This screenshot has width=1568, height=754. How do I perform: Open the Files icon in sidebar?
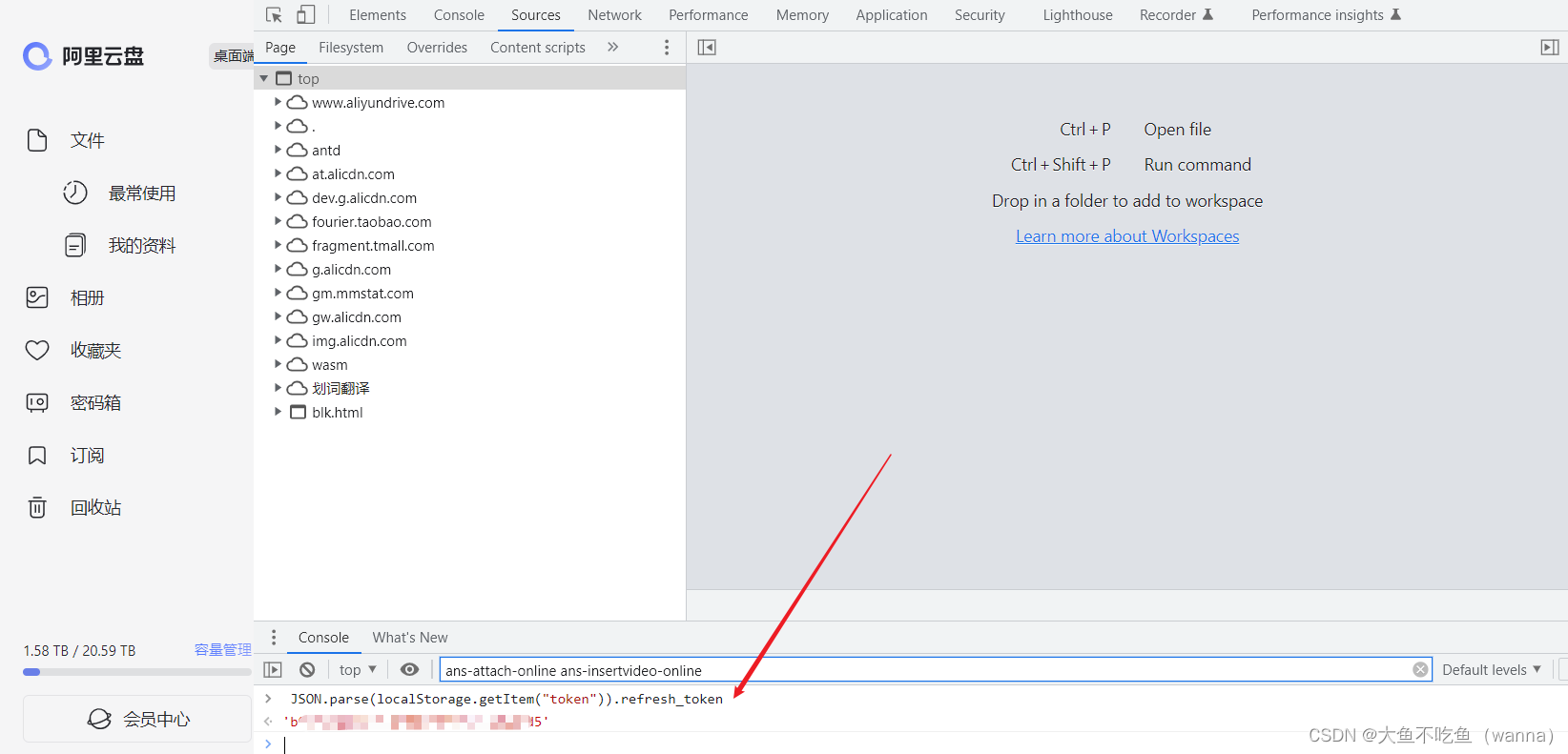pos(37,140)
